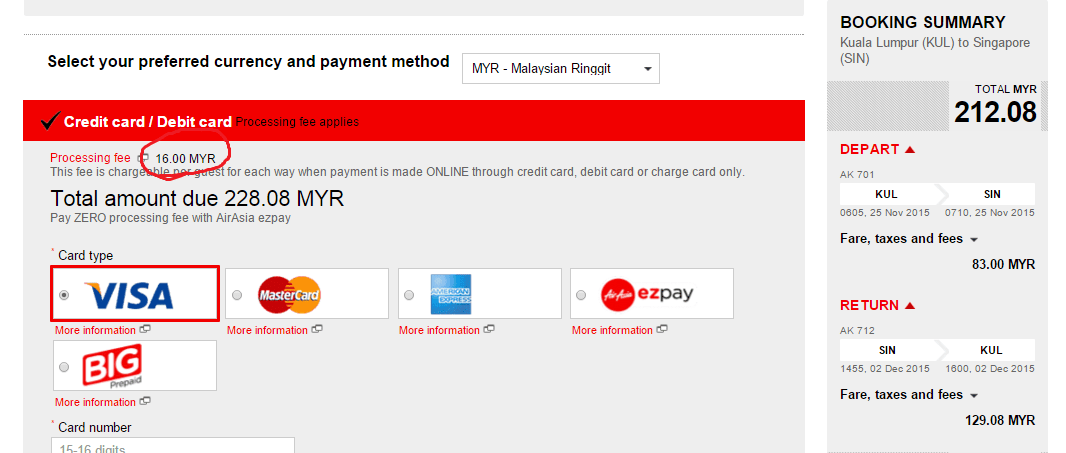This screenshot has width=1066, height=453.
Task: Click flight number AK 712
Action: pos(857,331)
